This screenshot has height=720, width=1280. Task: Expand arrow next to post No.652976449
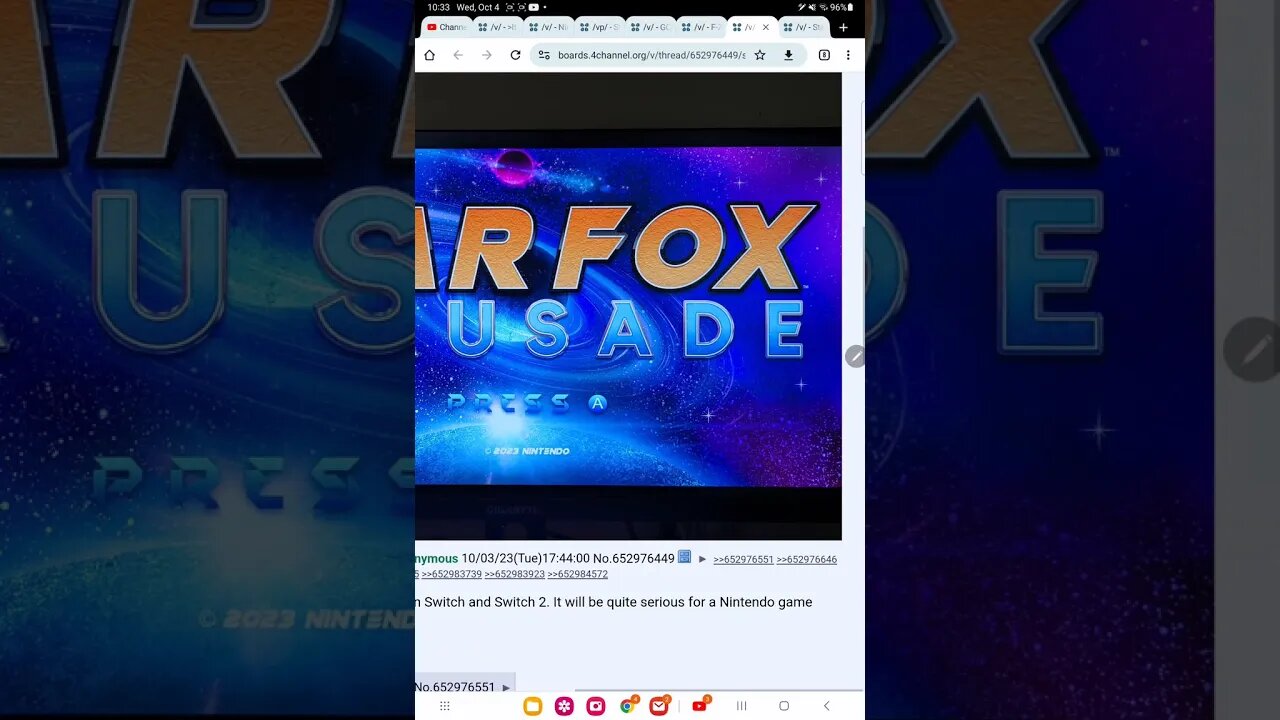click(702, 559)
